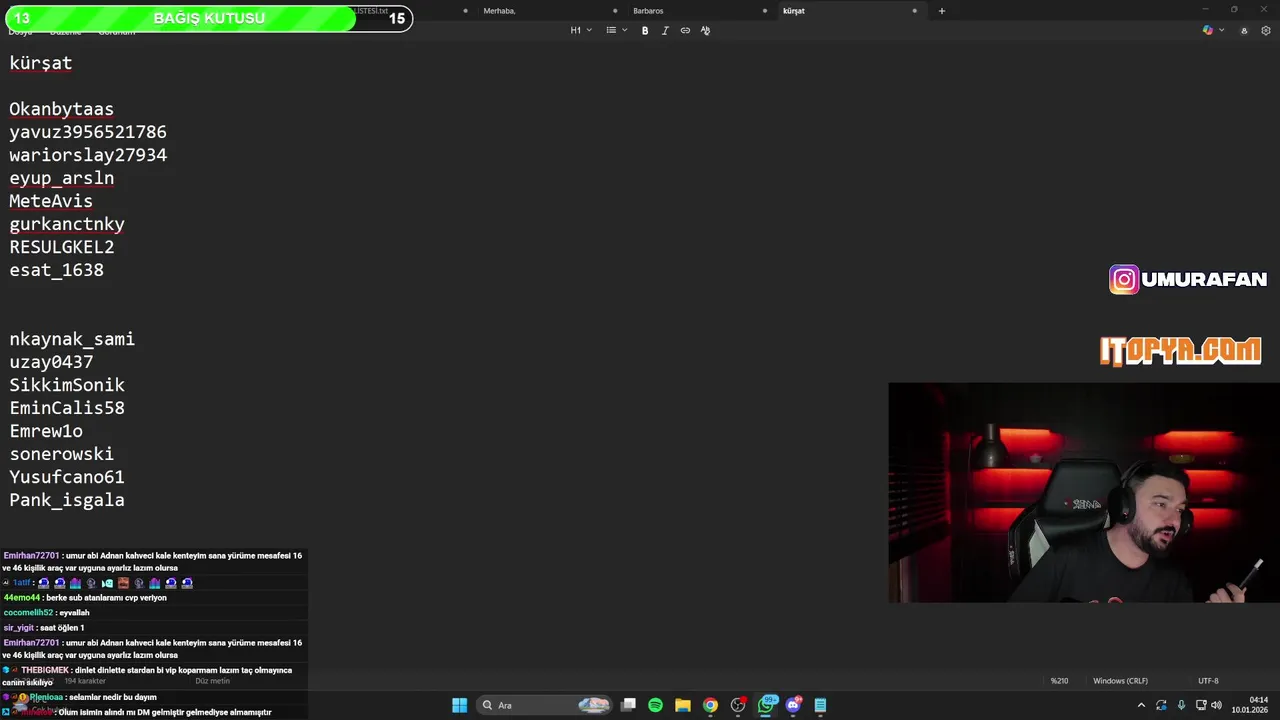The height and width of the screenshot is (720, 1280).
Task: Click the name Okanbytaas
Action: coord(62,109)
